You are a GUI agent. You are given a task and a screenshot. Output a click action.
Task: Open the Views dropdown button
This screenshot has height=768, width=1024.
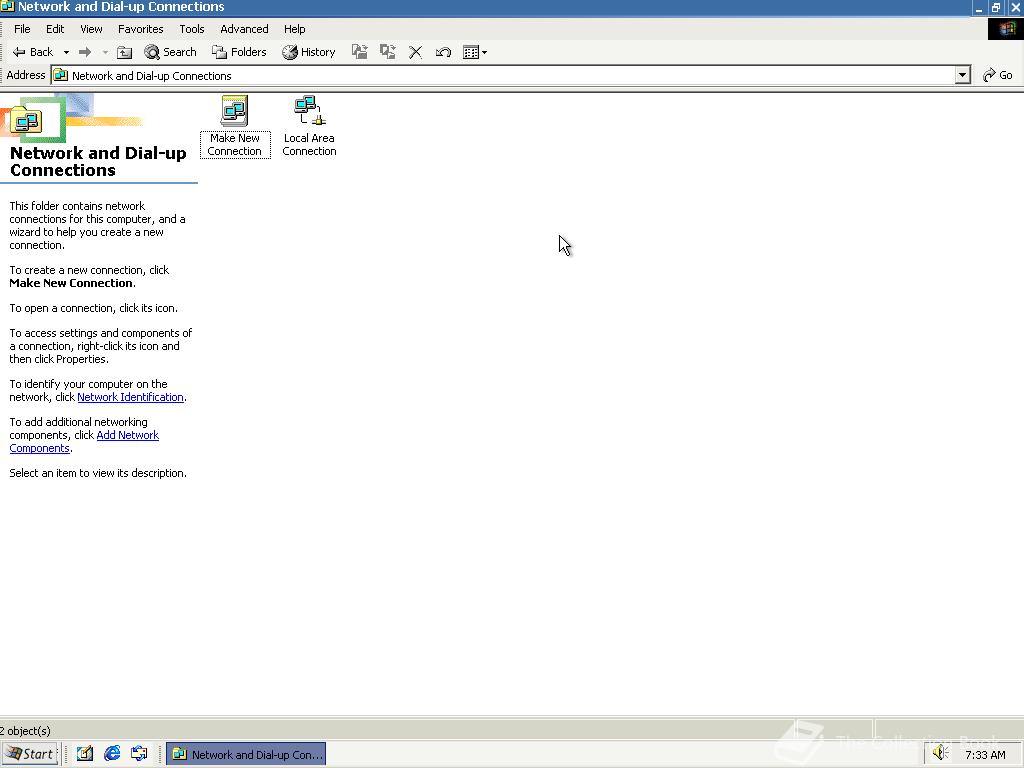click(475, 52)
